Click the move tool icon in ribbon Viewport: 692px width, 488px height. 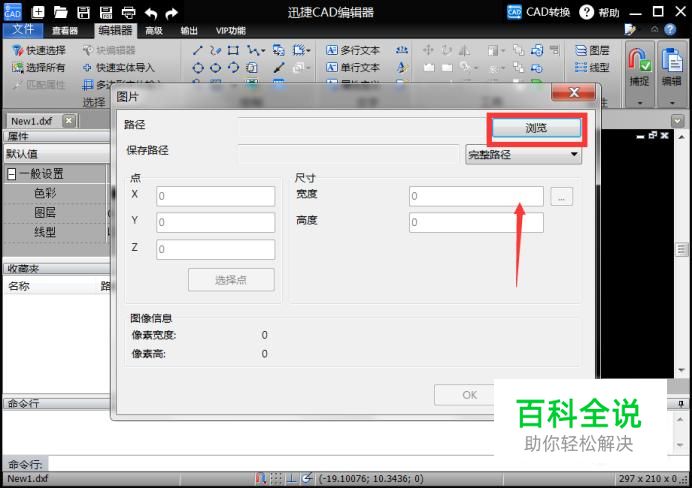click(x=428, y=50)
